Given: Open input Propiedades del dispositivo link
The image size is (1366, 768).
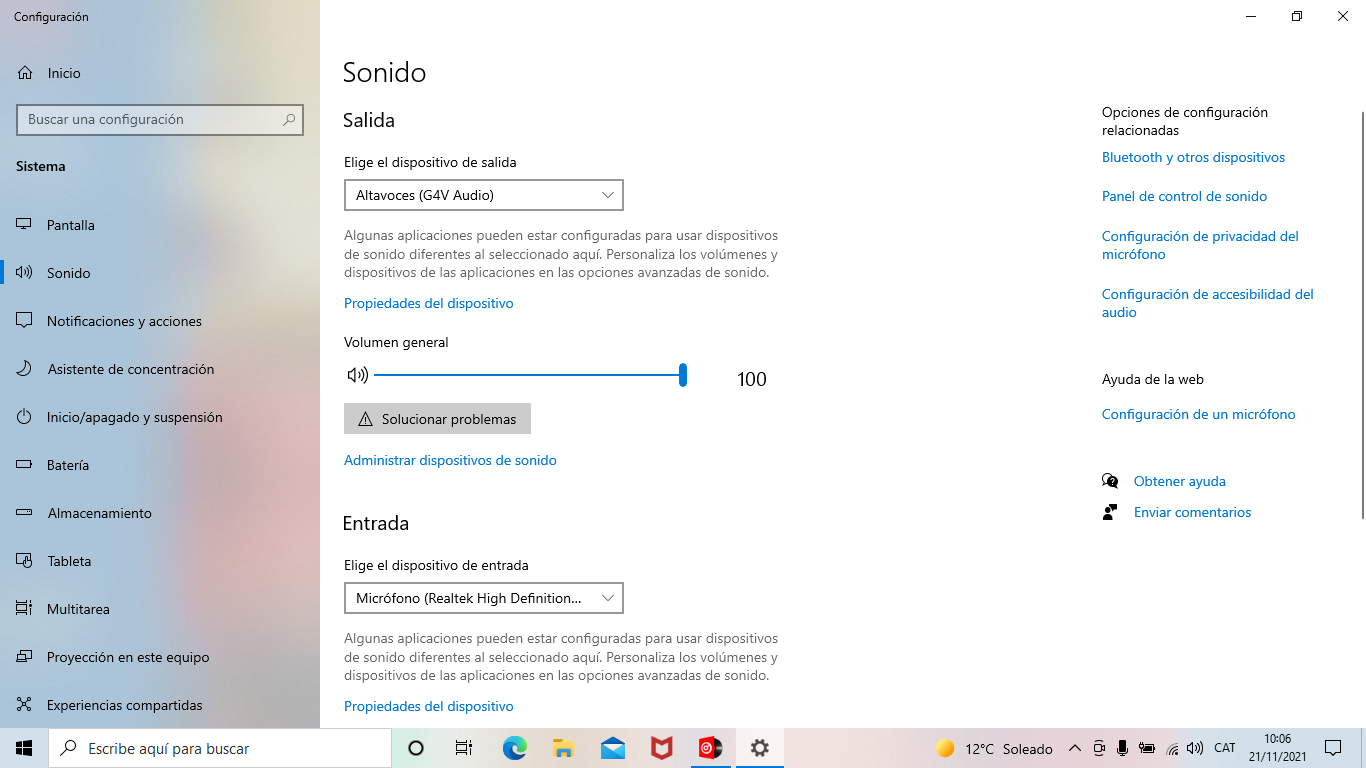Looking at the screenshot, I should (x=429, y=706).
